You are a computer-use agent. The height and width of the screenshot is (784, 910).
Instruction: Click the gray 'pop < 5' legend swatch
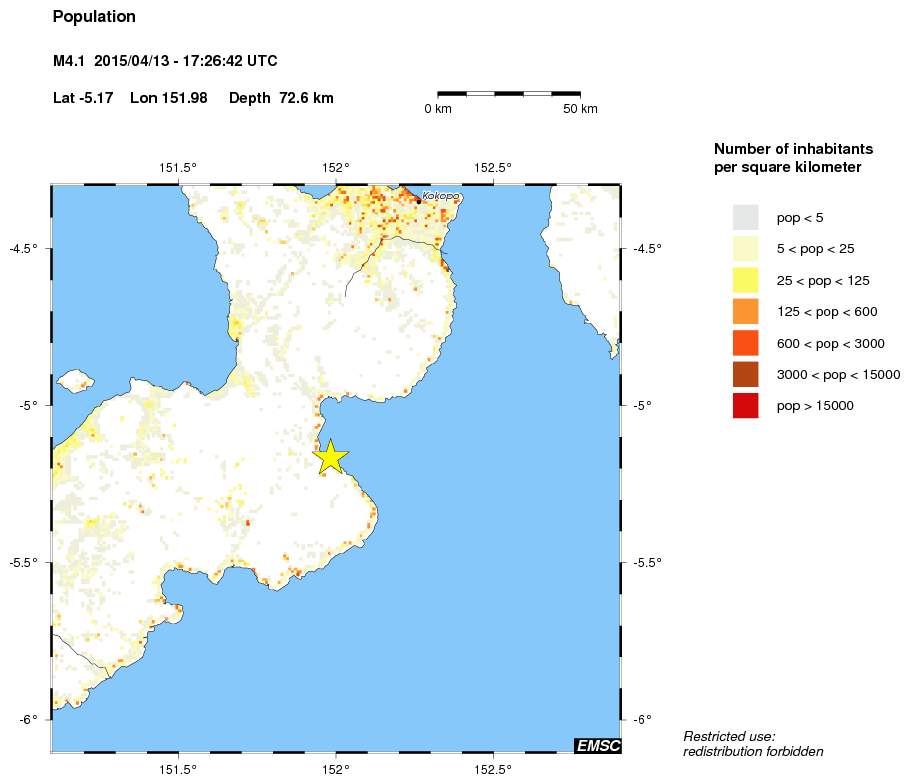point(745,217)
